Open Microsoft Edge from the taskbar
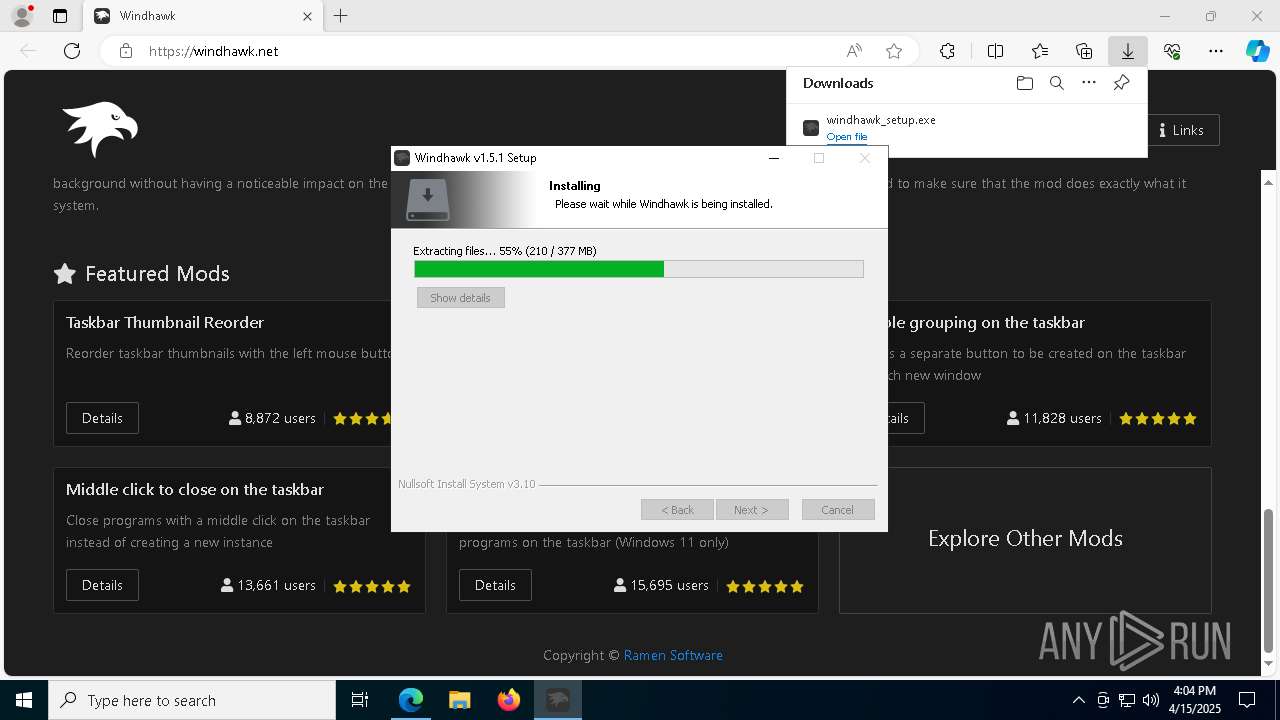This screenshot has width=1280, height=720. [411, 700]
